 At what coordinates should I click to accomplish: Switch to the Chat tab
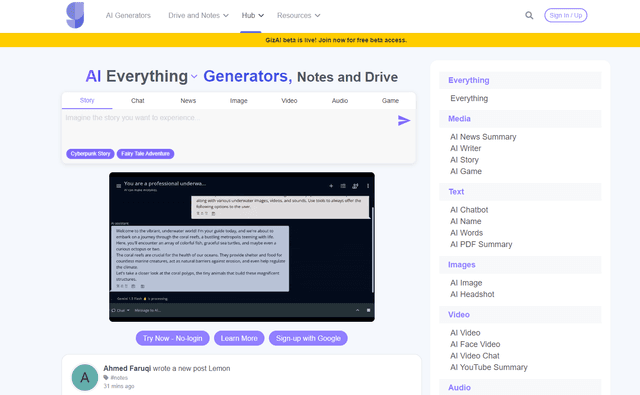tap(138, 101)
